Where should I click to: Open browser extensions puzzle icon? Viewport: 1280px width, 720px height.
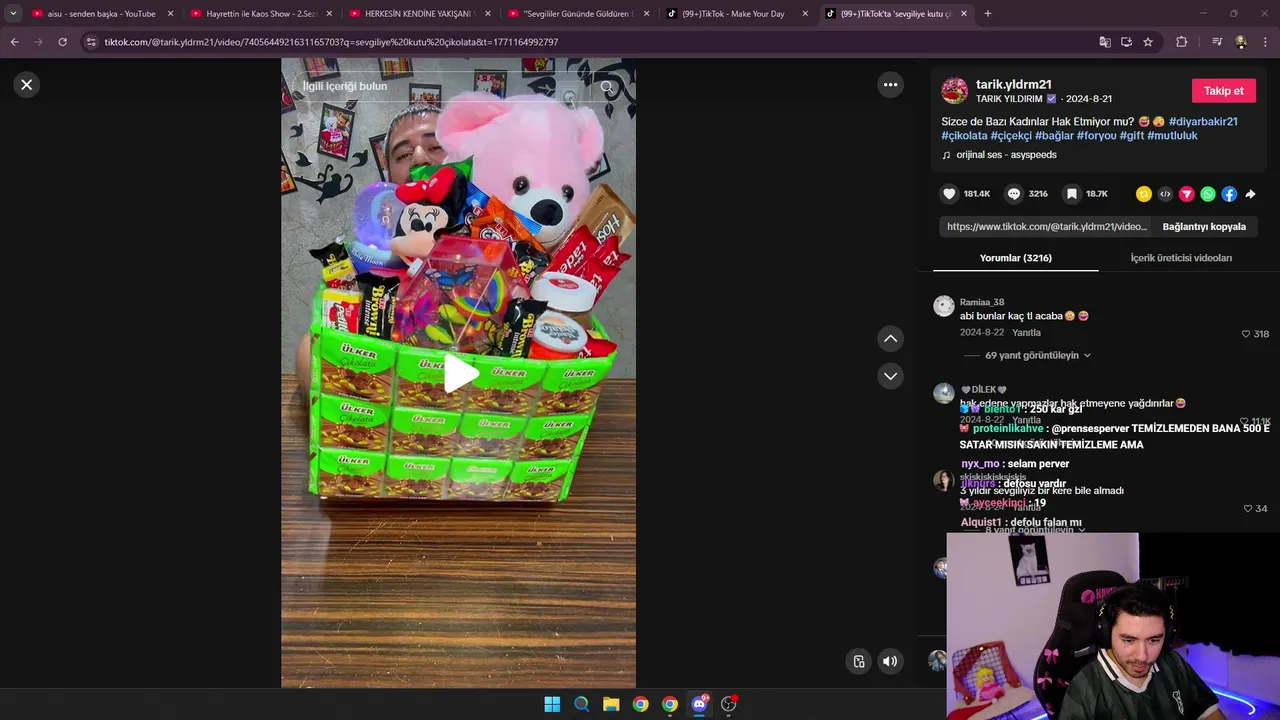(1181, 42)
